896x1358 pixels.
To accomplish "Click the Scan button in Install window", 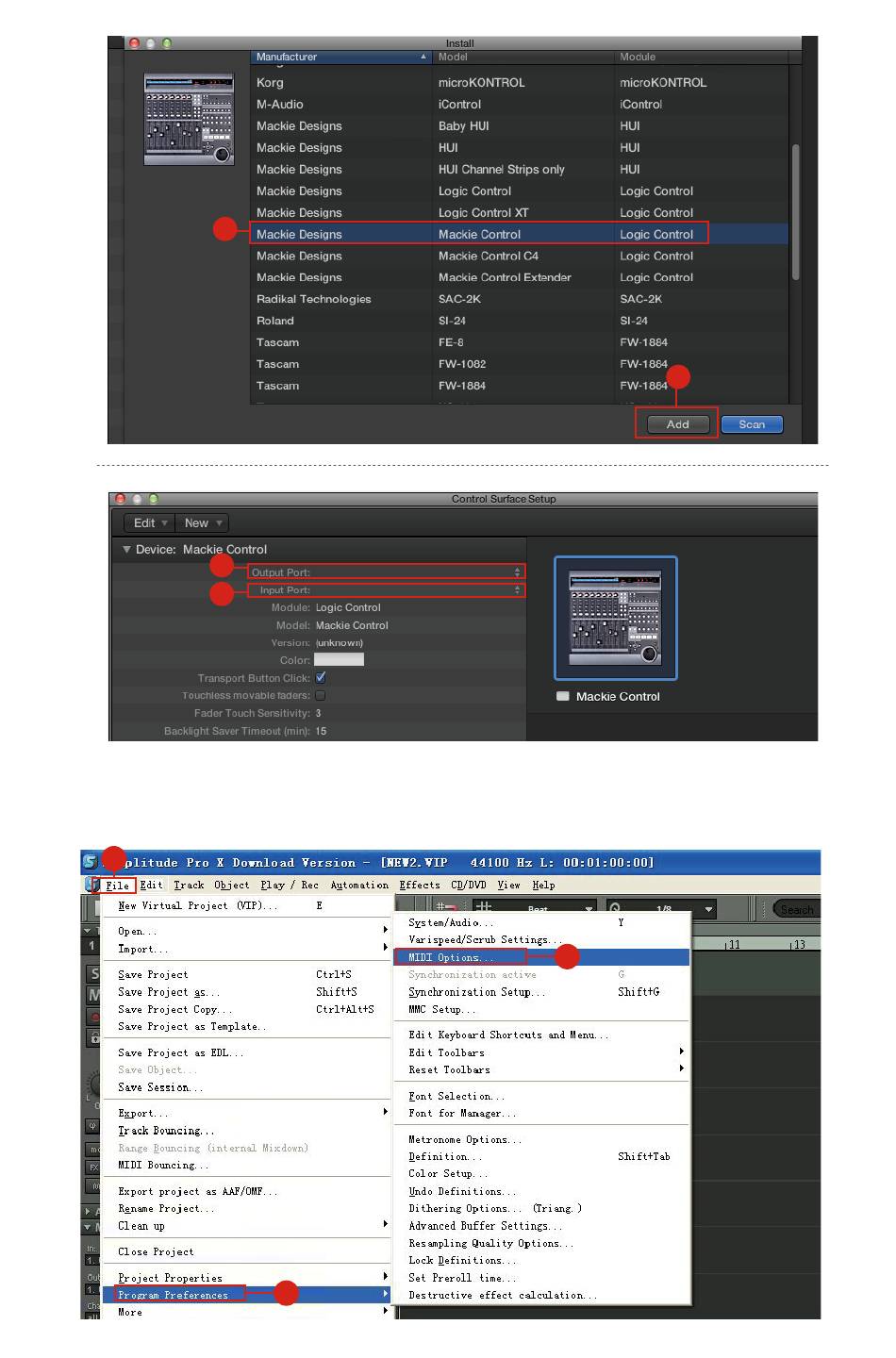I will pos(752,424).
